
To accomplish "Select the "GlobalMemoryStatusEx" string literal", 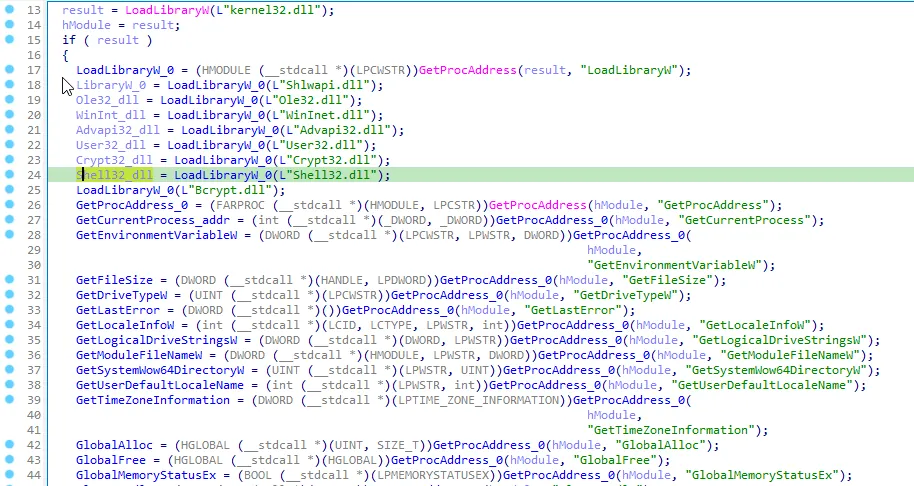I will coord(762,475).
